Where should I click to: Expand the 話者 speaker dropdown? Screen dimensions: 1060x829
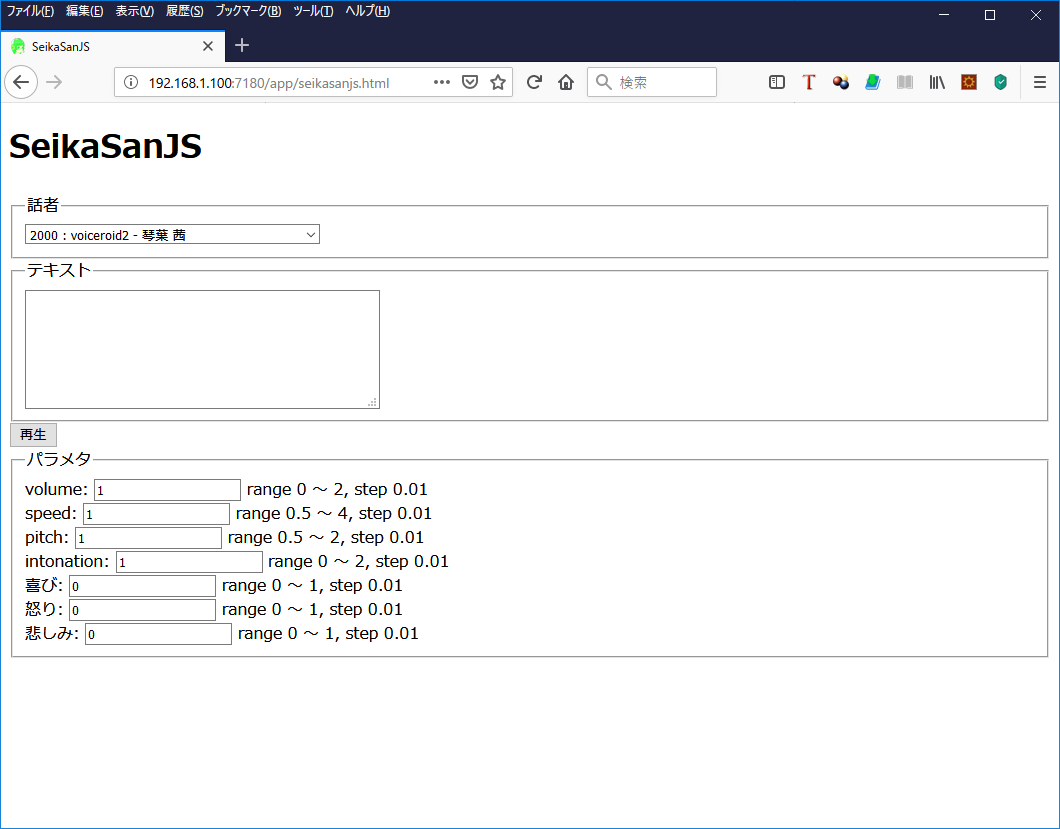coord(172,235)
